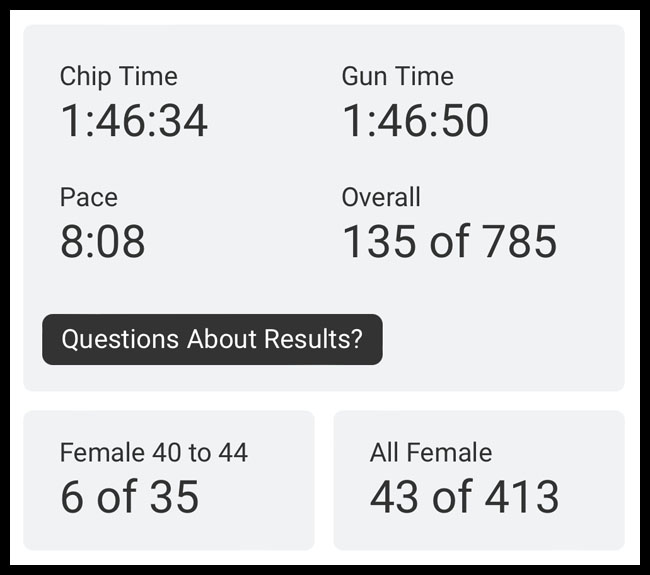Click the Female 40 to 44 label

[x=153, y=452]
